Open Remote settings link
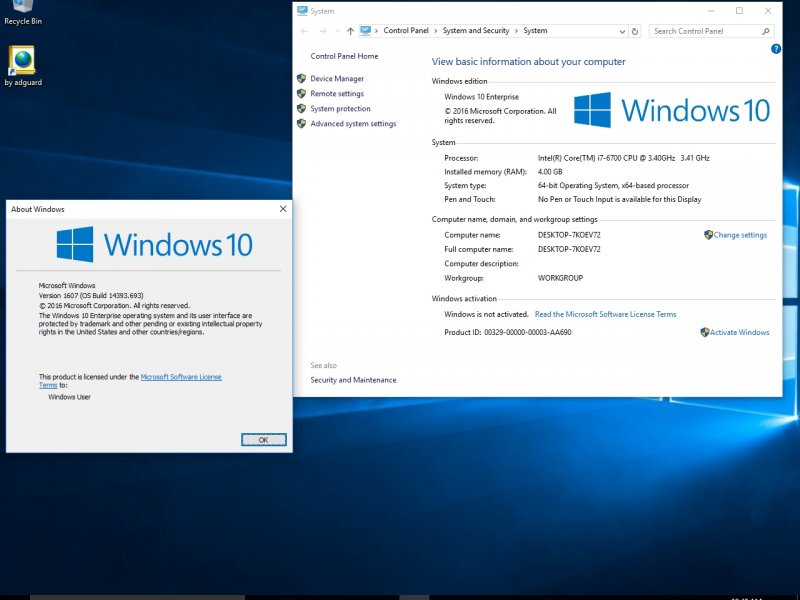 pos(337,94)
